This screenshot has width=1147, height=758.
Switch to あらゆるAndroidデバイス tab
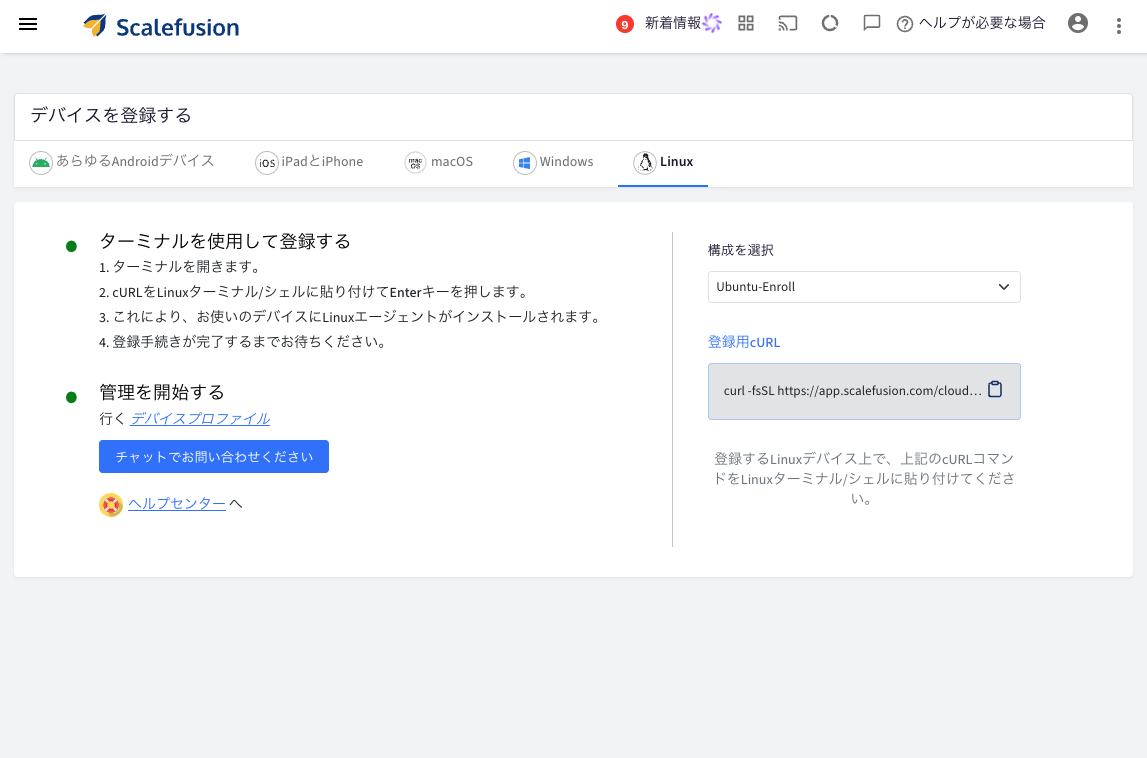122,162
